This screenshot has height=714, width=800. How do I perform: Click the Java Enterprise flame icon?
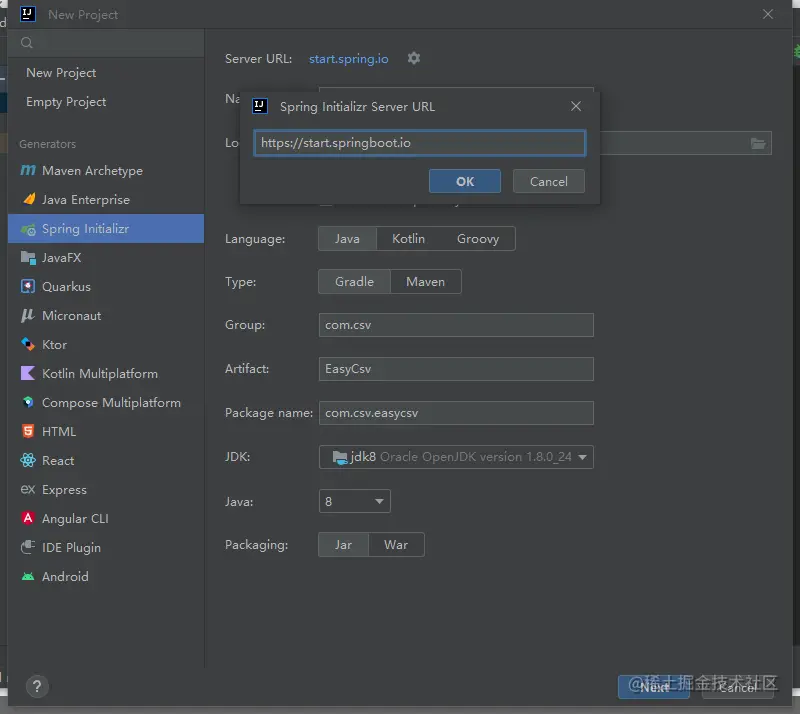[29, 199]
